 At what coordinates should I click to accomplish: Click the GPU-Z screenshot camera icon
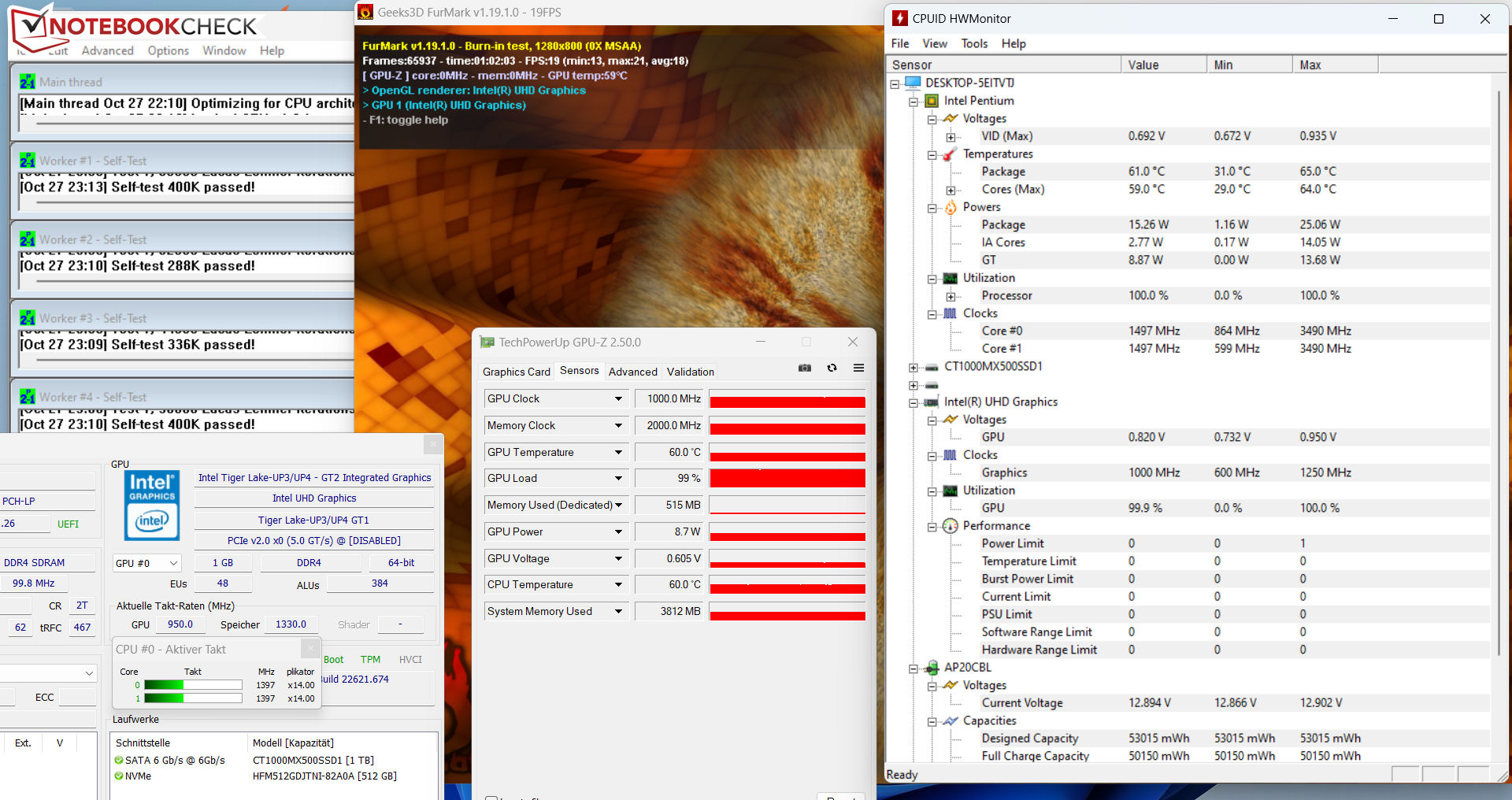click(804, 368)
